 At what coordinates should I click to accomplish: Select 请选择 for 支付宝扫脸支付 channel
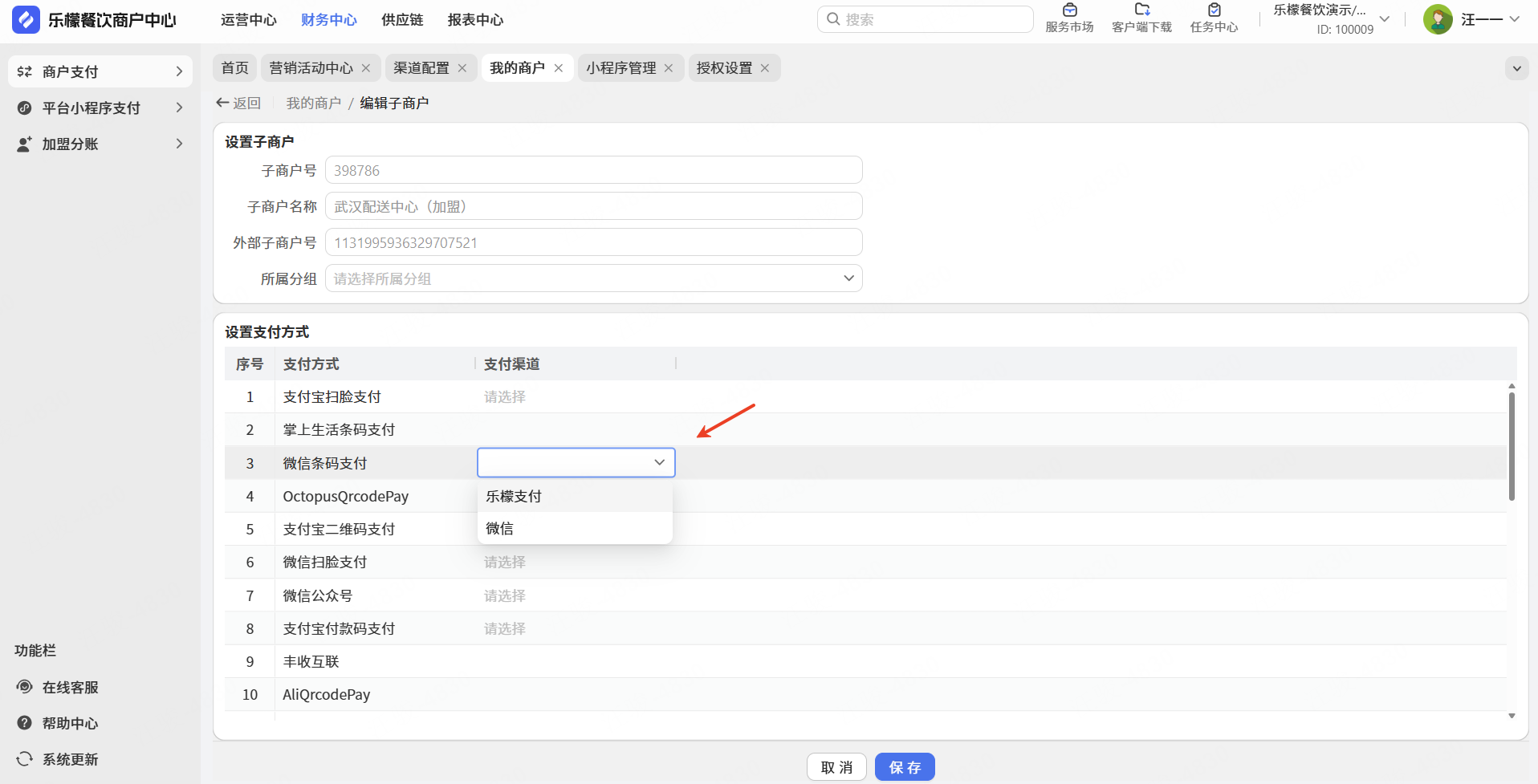[x=505, y=396]
